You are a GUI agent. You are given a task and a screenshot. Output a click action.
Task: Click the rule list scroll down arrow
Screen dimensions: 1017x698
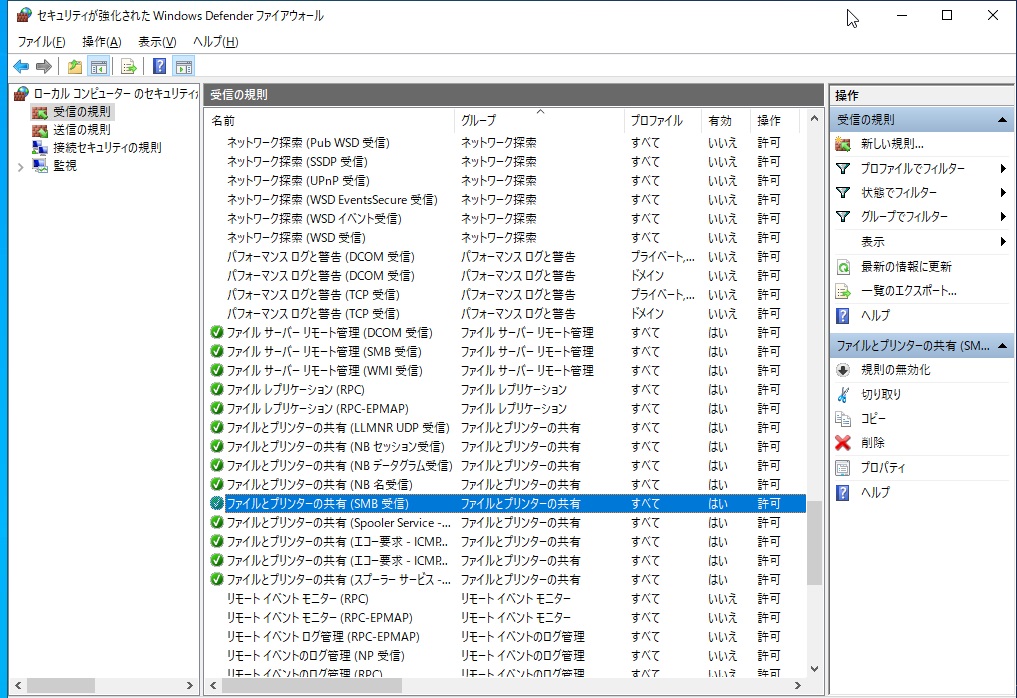tap(814, 669)
